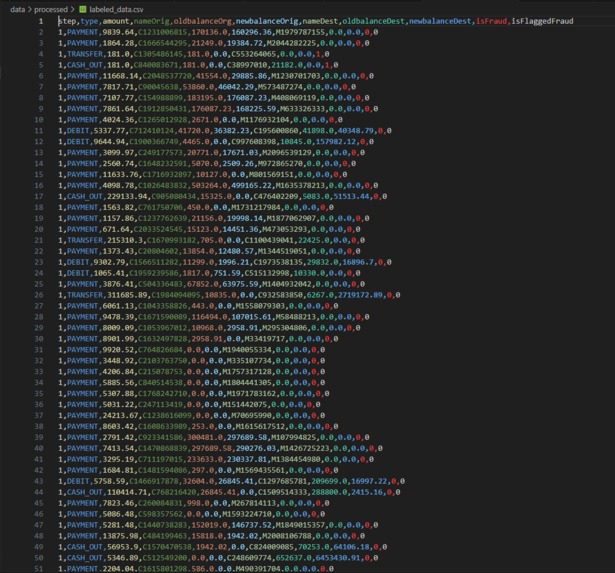Click the amount value 9839.64
615x573 pixels.
118,32
